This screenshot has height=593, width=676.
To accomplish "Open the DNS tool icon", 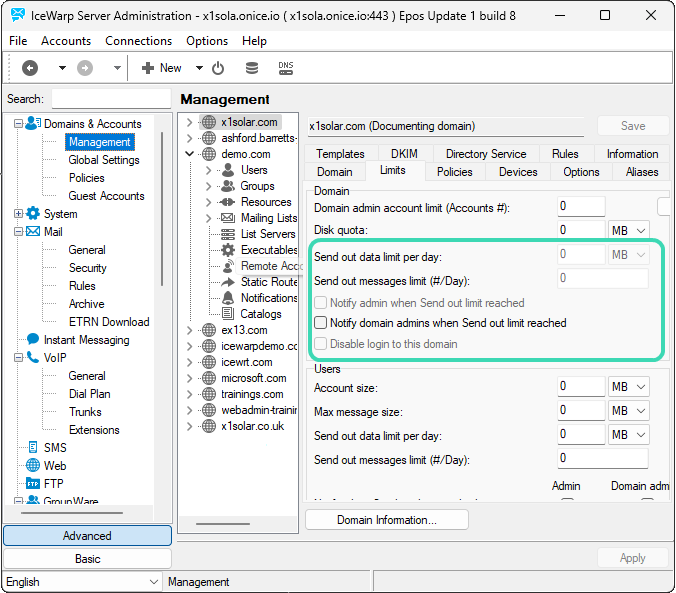I will click(x=286, y=68).
